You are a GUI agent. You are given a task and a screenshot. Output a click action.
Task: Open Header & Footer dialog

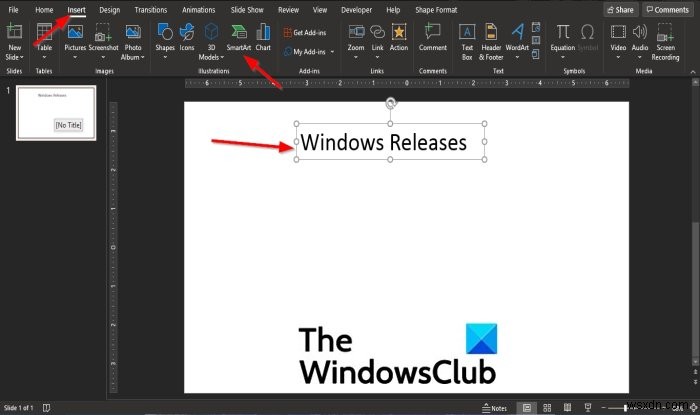(x=491, y=42)
